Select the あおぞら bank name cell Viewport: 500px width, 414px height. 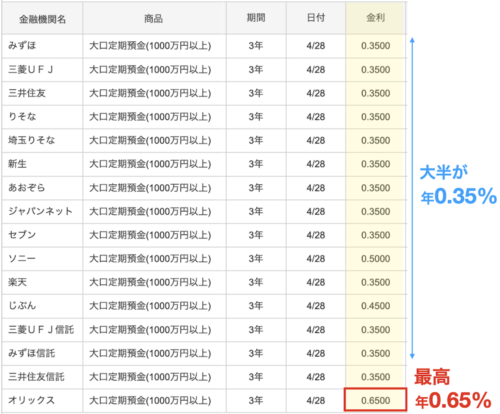point(42,188)
